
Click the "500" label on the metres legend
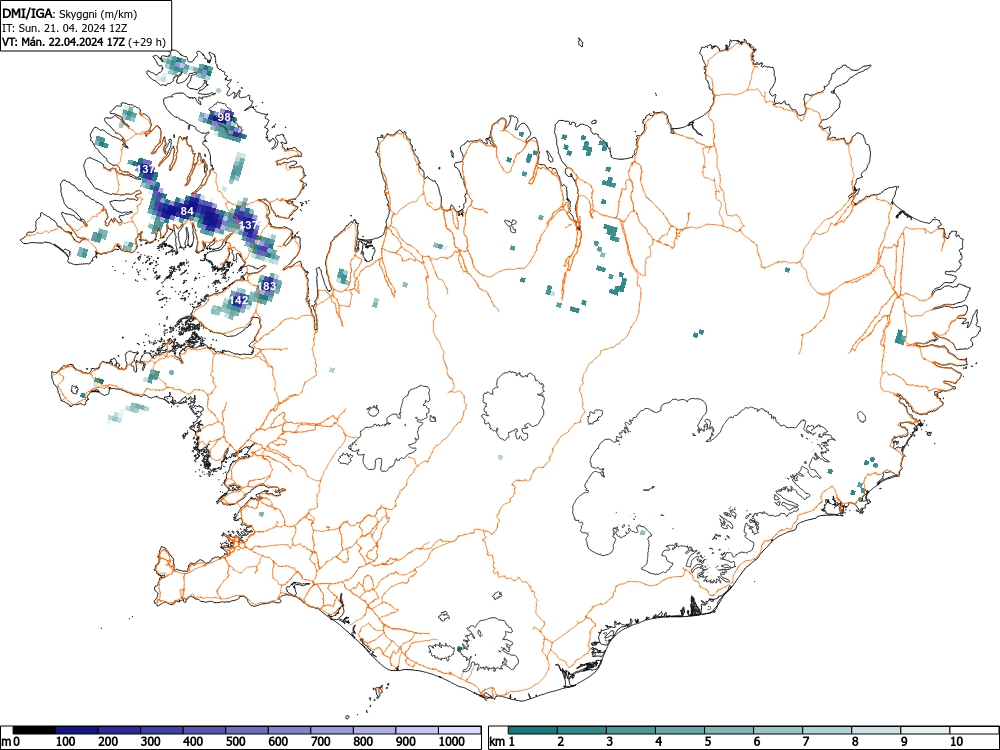(x=236, y=741)
